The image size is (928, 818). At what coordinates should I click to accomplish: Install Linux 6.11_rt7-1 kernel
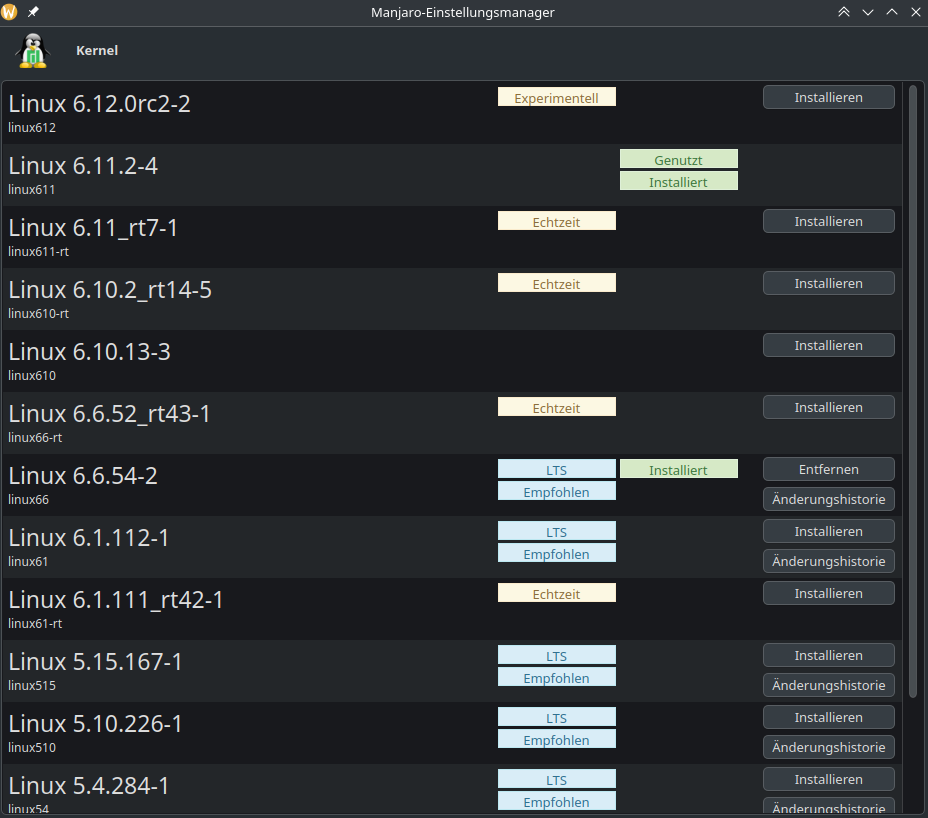pos(829,221)
